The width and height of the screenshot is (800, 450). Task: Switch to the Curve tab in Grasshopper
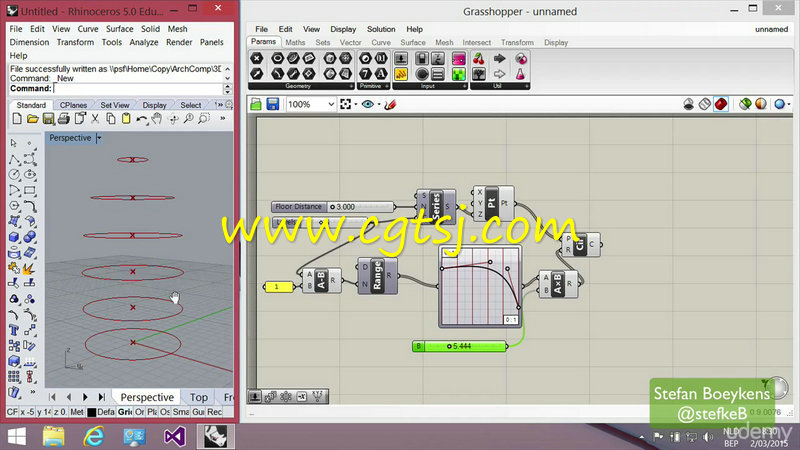tap(381, 42)
